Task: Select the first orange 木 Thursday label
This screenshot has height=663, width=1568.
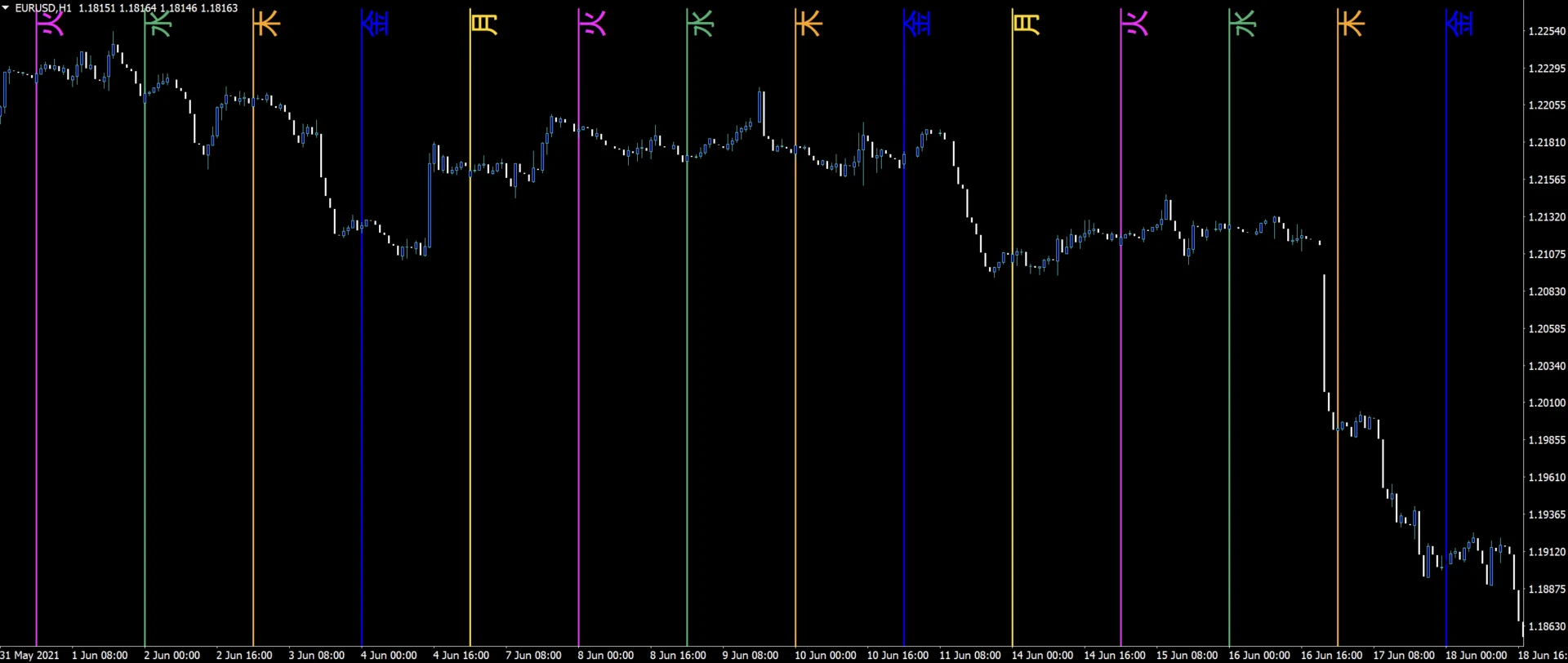Action: pyautogui.click(x=267, y=23)
